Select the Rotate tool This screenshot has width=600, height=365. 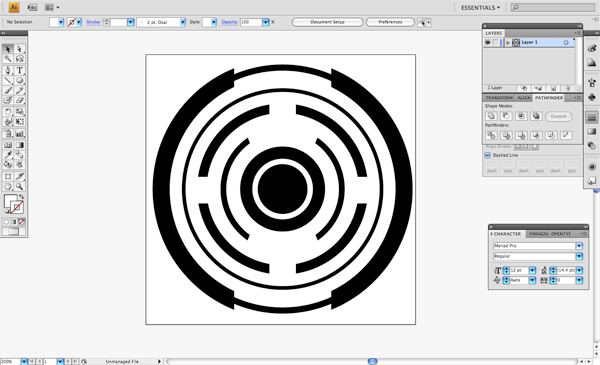click(8, 112)
